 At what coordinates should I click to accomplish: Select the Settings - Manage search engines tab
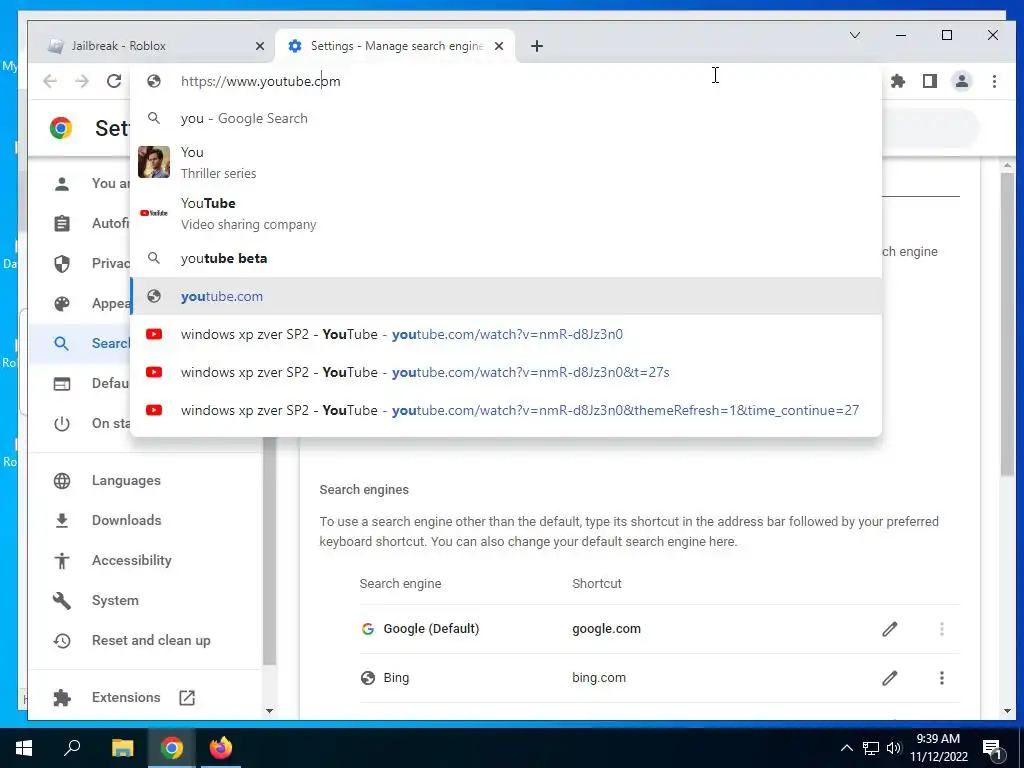(x=396, y=46)
